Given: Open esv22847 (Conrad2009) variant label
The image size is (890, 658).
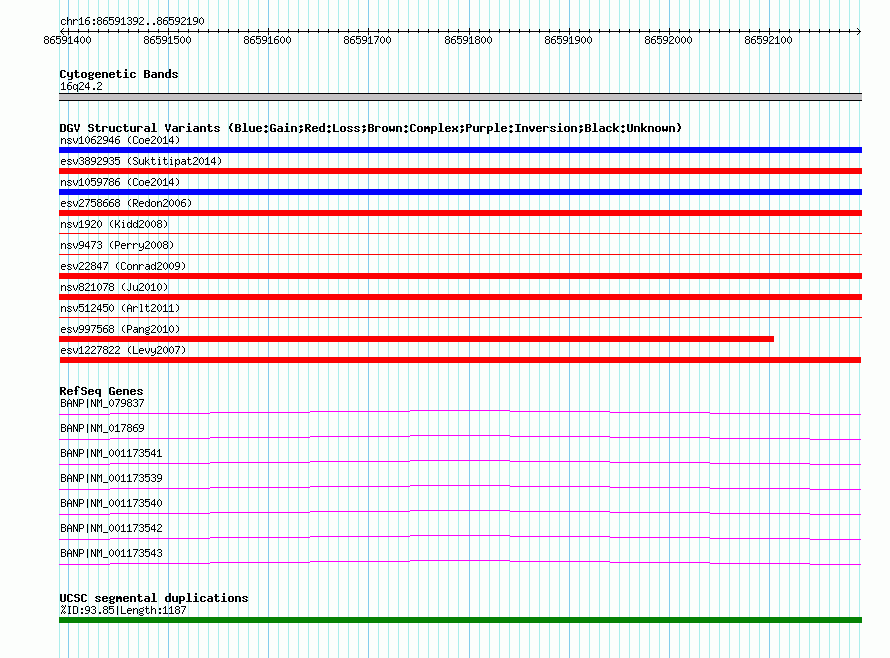Looking at the screenshot, I should 123,266.
